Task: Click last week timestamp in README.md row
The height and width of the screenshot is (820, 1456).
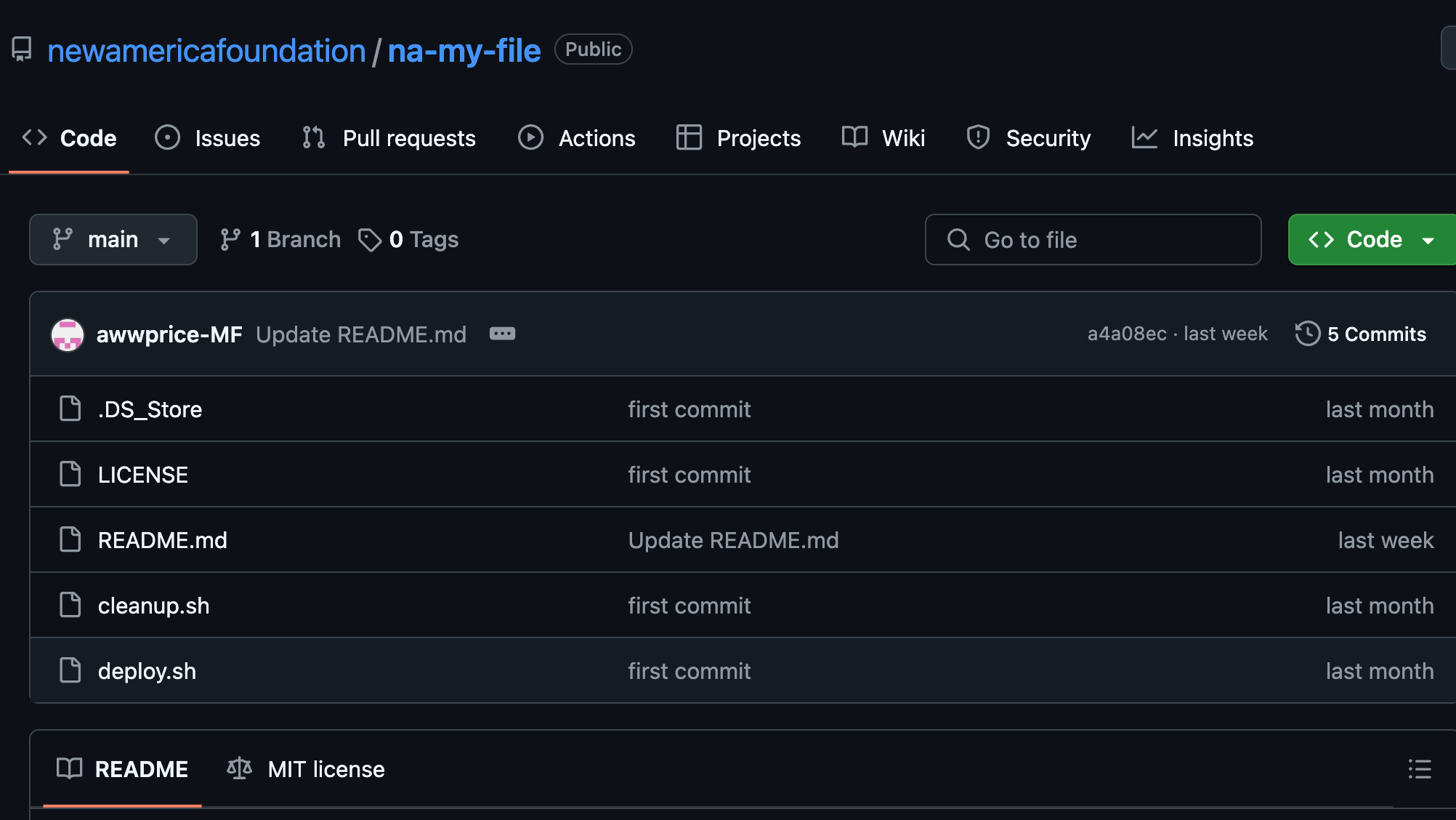Action: (x=1386, y=540)
